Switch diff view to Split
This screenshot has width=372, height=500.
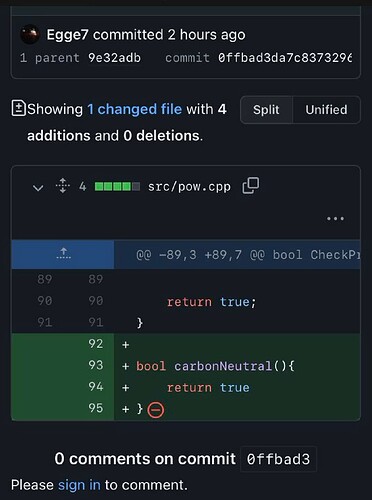click(x=266, y=110)
